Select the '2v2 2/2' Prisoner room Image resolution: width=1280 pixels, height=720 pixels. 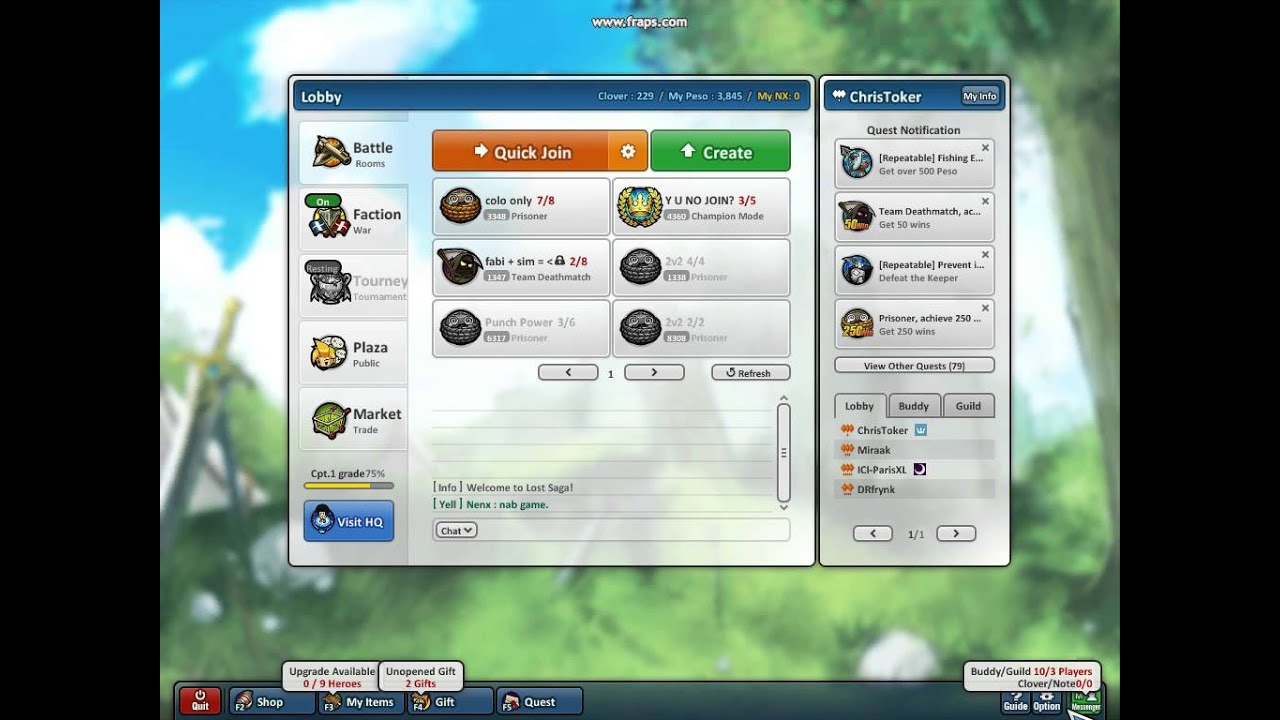pos(701,329)
